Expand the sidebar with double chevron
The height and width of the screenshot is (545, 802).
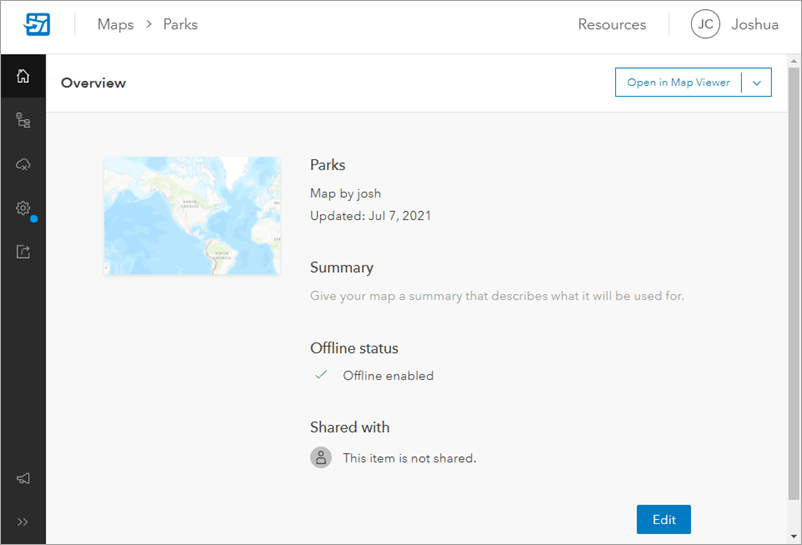(x=23, y=522)
